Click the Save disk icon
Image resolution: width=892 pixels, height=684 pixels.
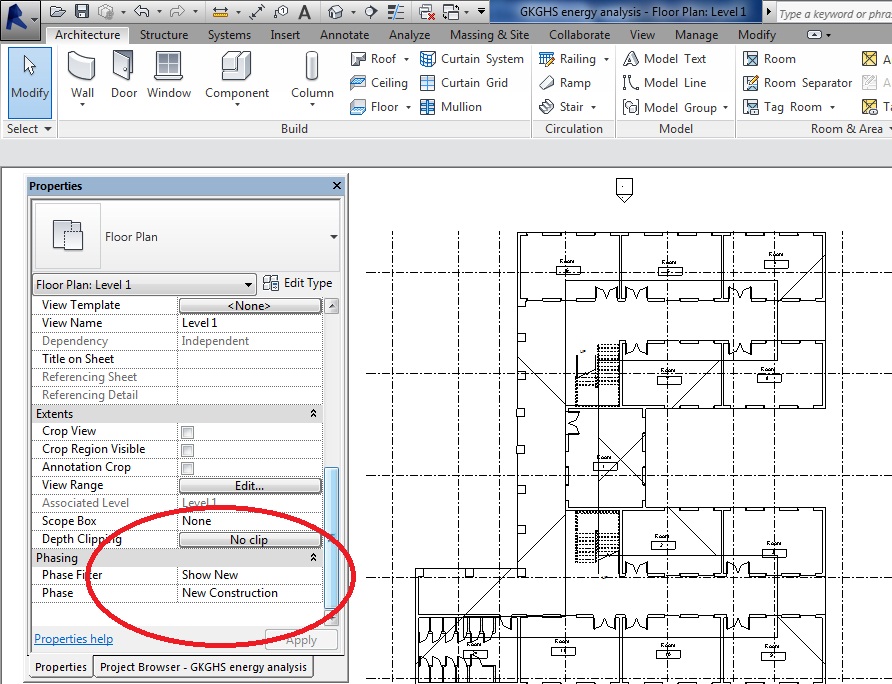pos(82,11)
